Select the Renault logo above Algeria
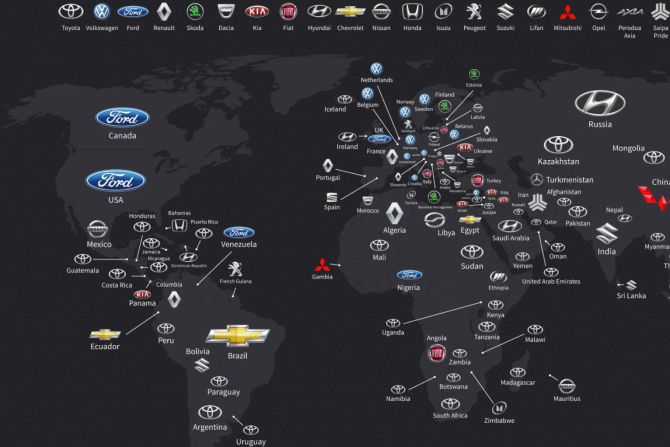This screenshot has height=447, width=670. (394, 213)
